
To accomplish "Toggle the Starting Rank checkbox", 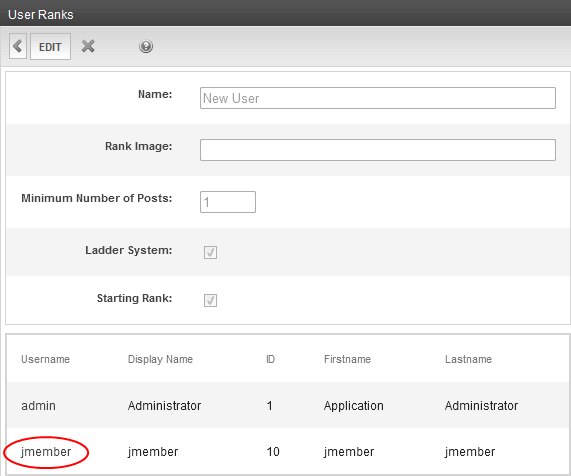I will [210, 300].
